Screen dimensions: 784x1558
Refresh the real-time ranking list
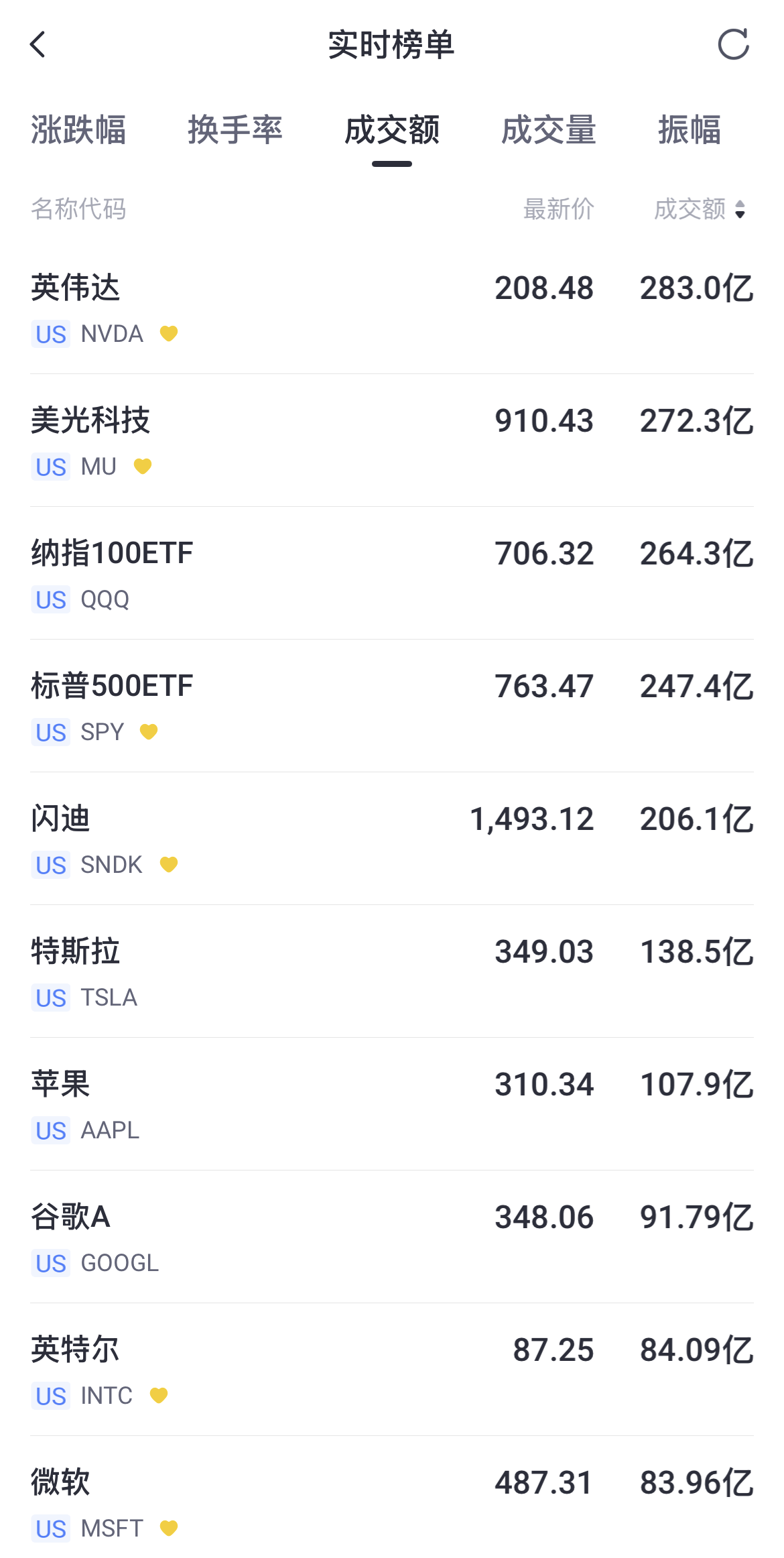[x=733, y=44]
